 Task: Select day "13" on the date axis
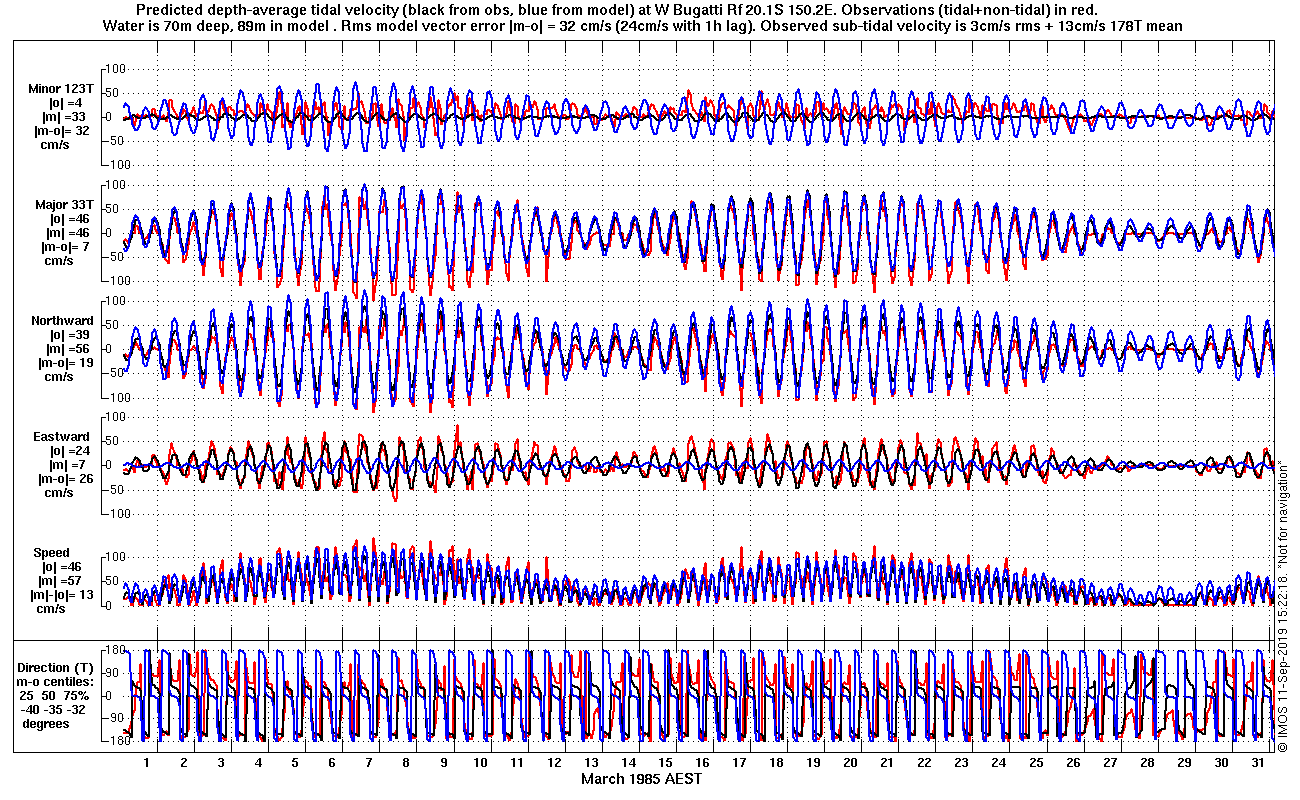pyautogui.click(x=590, y=763)
